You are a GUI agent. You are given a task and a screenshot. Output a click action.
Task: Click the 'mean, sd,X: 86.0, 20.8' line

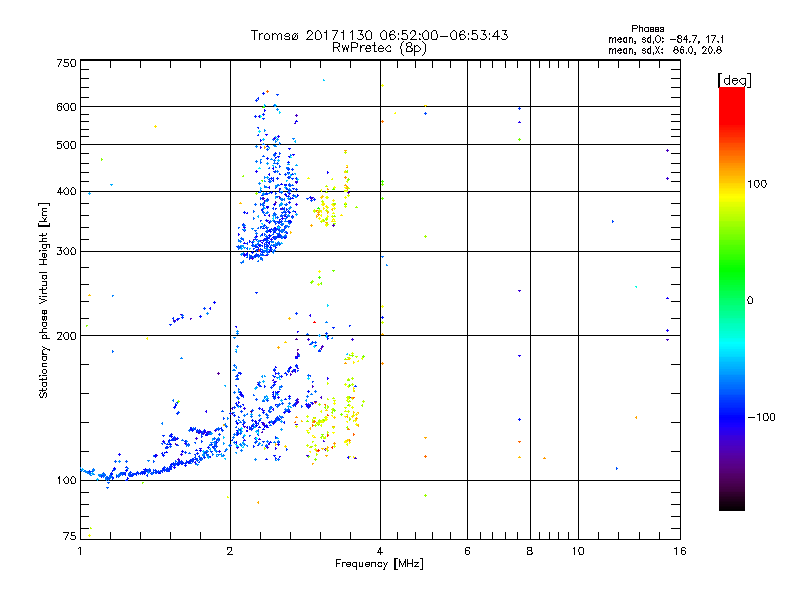pyautogui.click(x=665, y=50)
